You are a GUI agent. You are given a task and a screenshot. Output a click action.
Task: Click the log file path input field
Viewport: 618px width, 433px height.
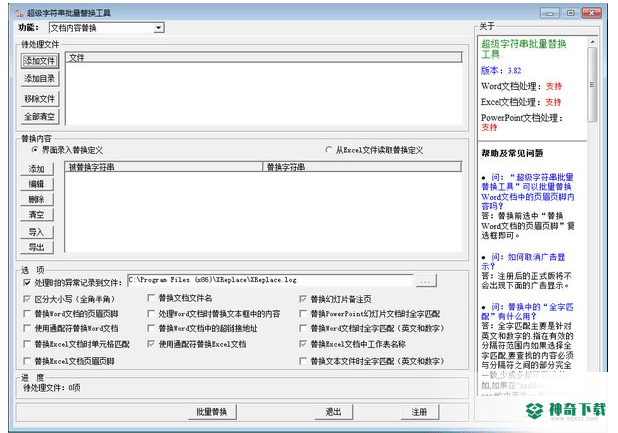coord(270,280)
